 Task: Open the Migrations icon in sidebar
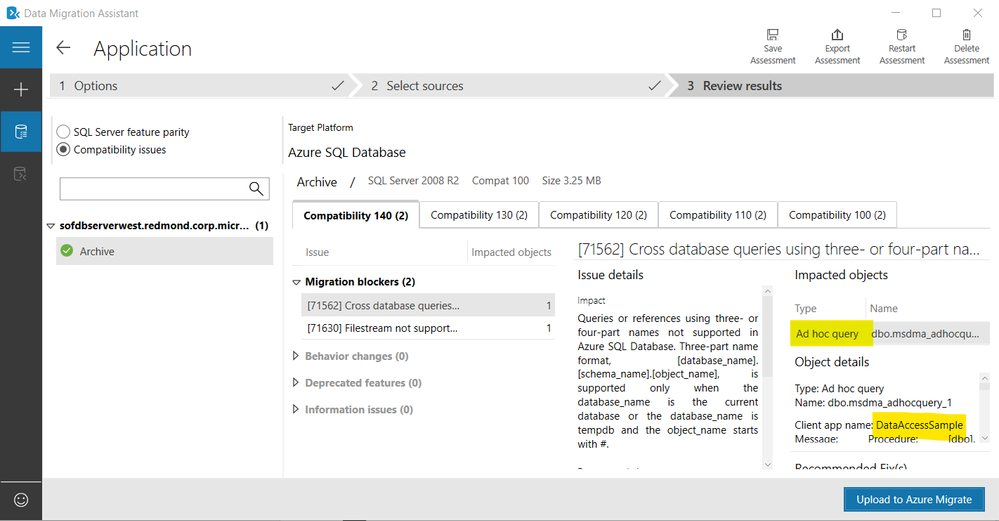click(x=21, y=174)
